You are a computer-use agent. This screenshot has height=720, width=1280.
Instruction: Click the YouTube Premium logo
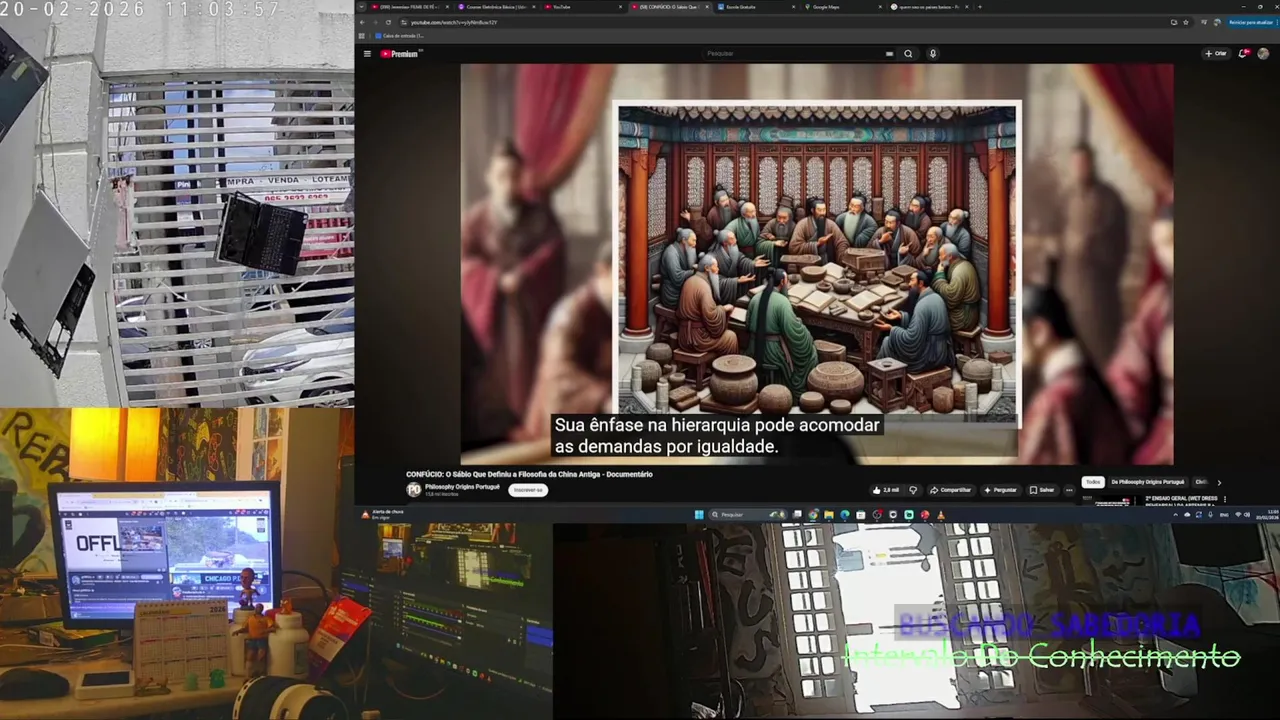[401, 54]
